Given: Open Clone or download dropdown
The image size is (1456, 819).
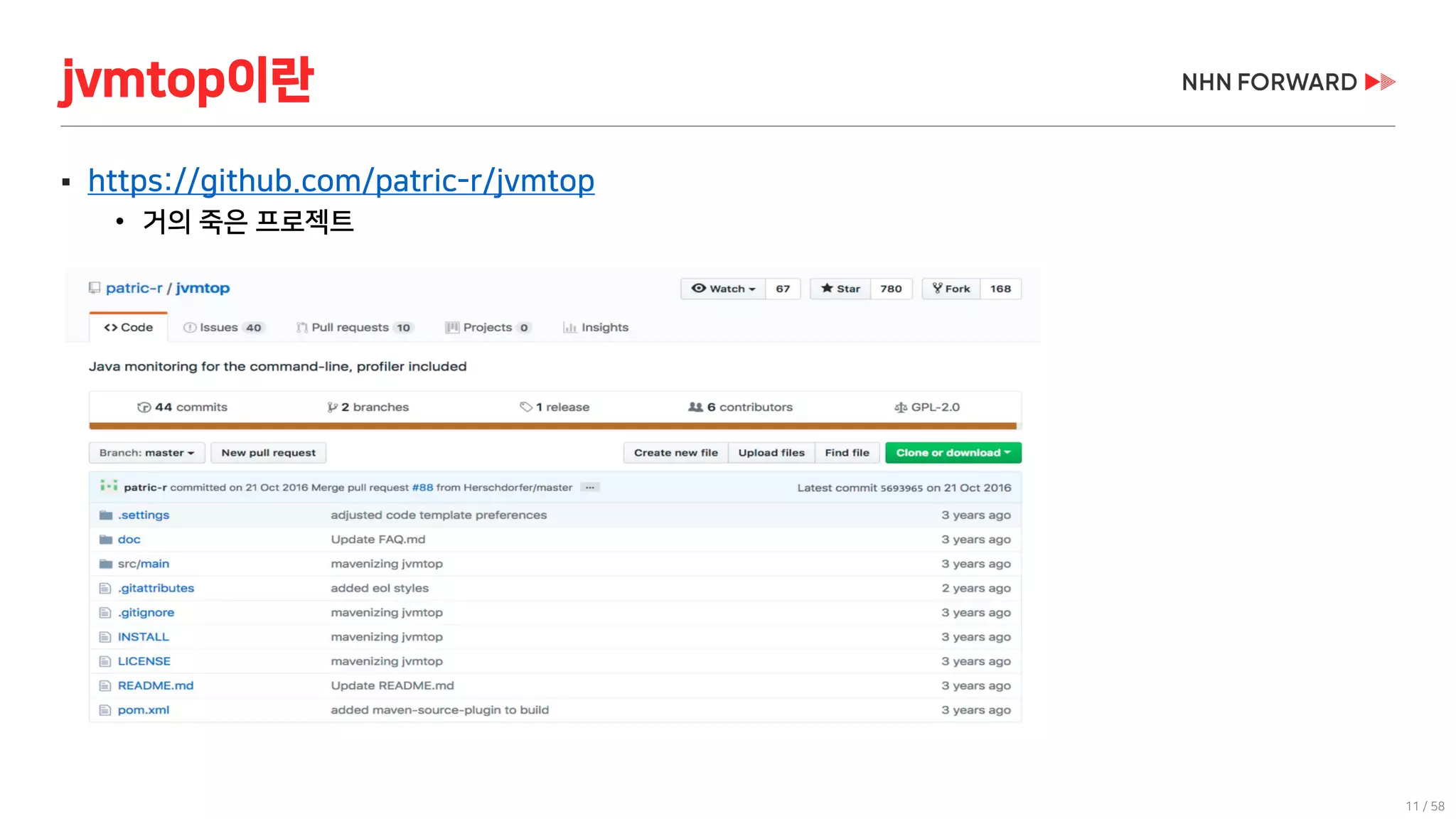Looking at the screenshot, I should (953, 453).
